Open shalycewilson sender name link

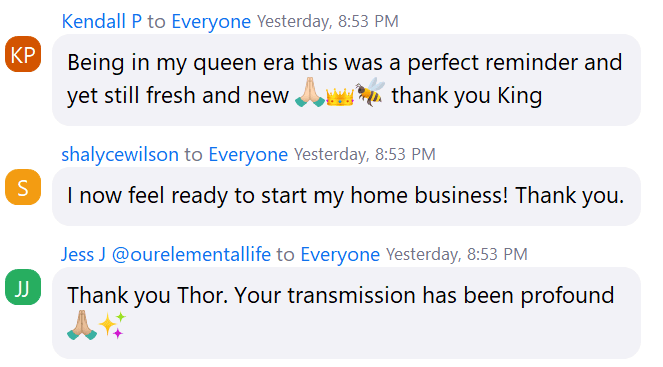pos(120,154)
